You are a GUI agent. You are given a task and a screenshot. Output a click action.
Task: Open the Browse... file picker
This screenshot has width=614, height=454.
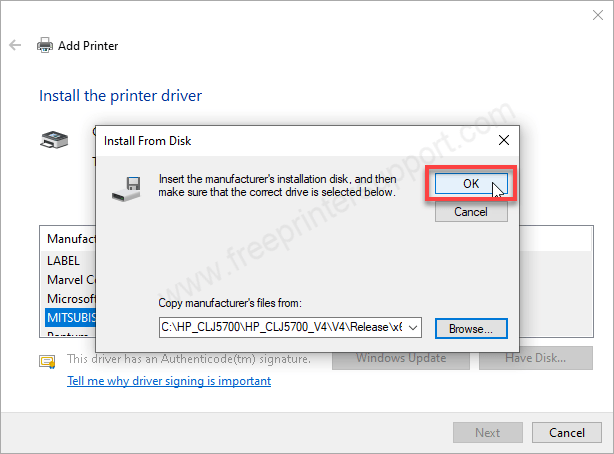[x=470, y=328]
